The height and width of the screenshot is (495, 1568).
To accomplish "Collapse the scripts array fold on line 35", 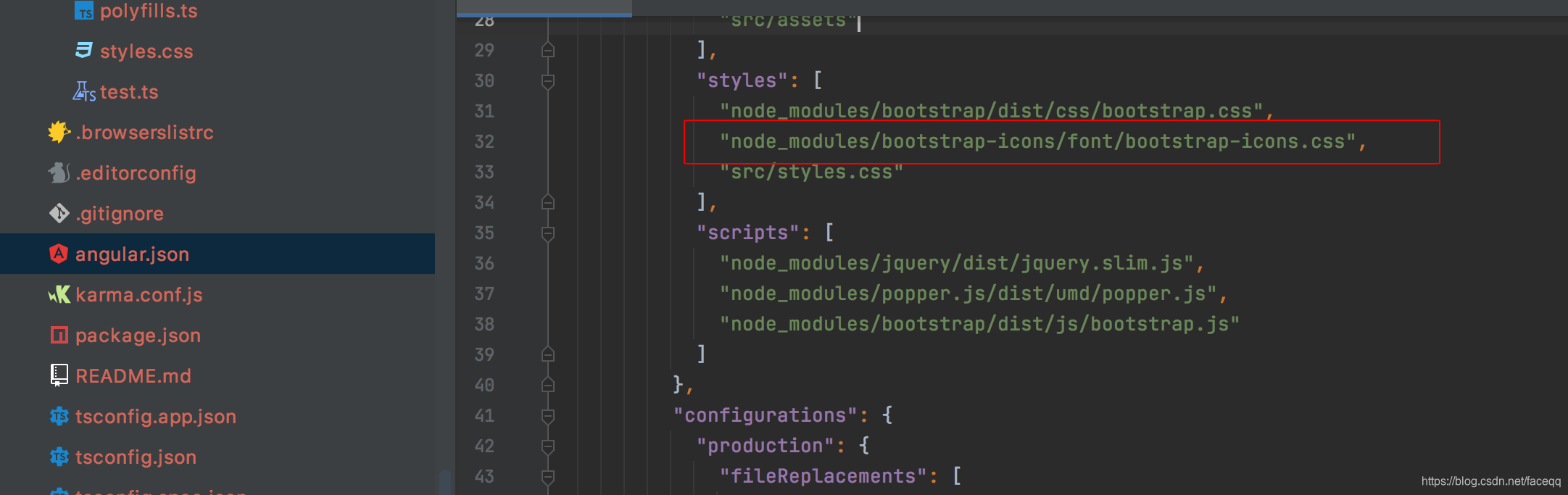I will tap(548, 233).
